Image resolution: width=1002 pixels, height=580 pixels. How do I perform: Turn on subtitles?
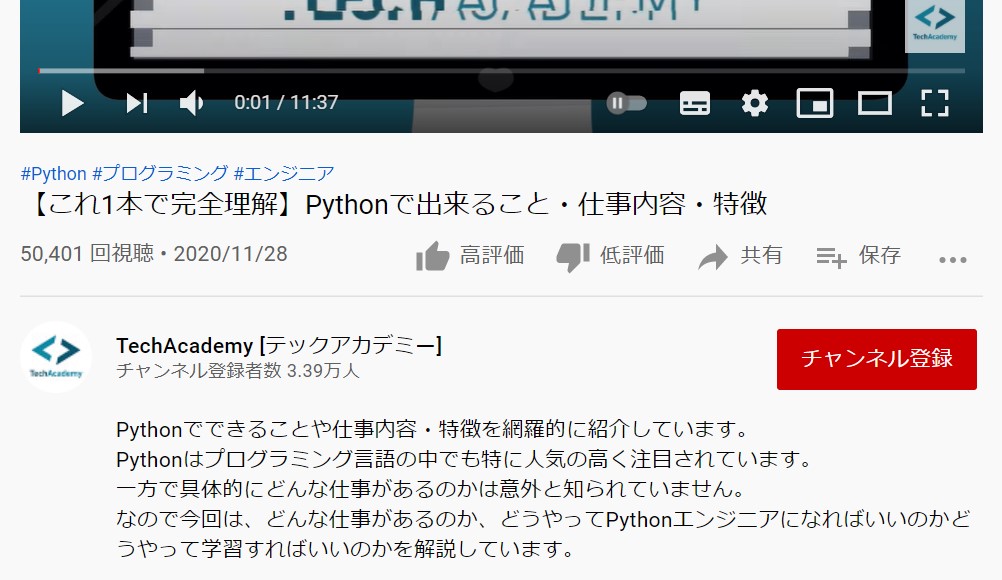(694, 102)
